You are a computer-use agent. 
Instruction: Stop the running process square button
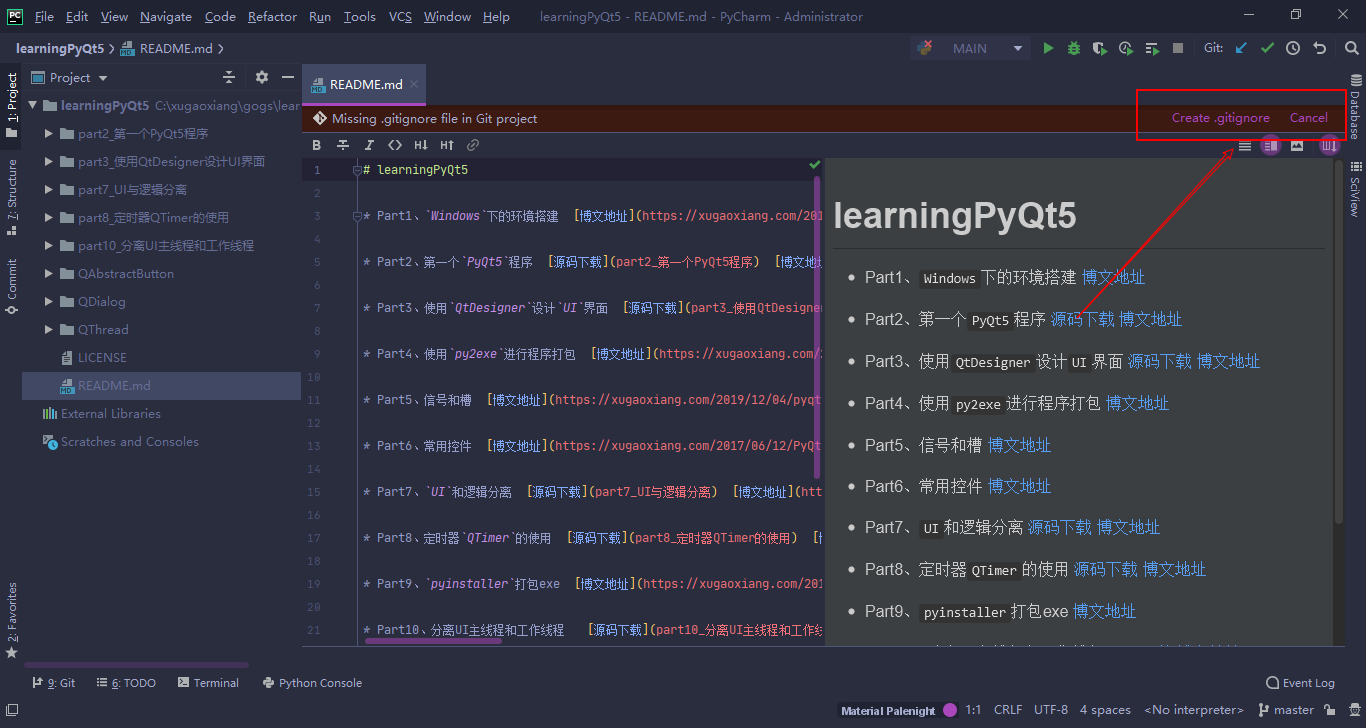(x=1178, y=48)
